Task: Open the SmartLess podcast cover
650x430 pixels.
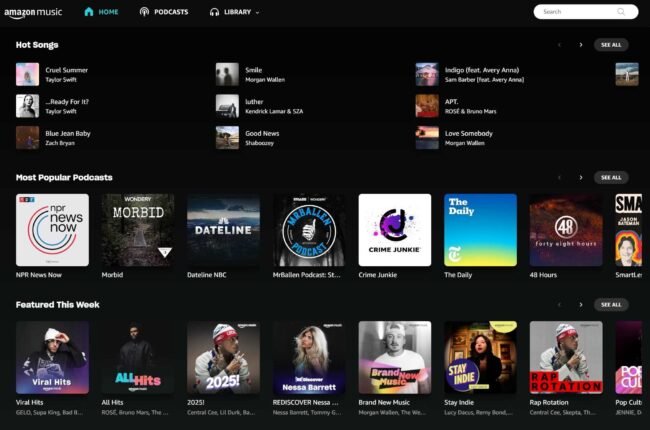Action: coord(629,230)
